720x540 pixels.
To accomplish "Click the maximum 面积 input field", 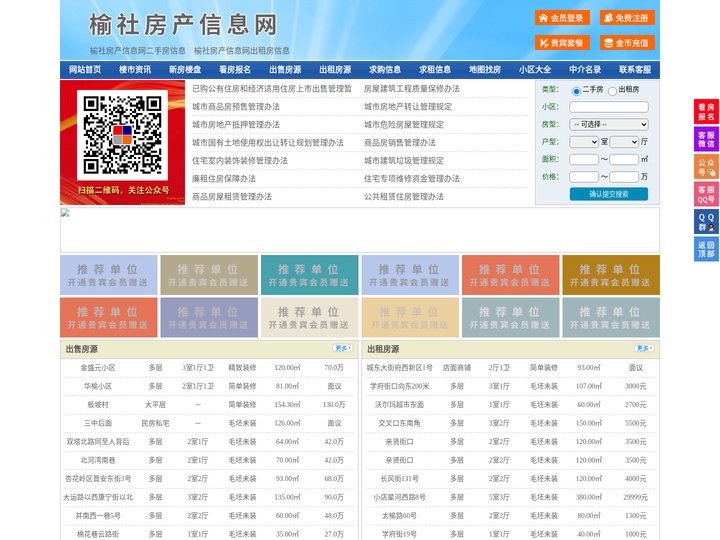I will (624, 159).
